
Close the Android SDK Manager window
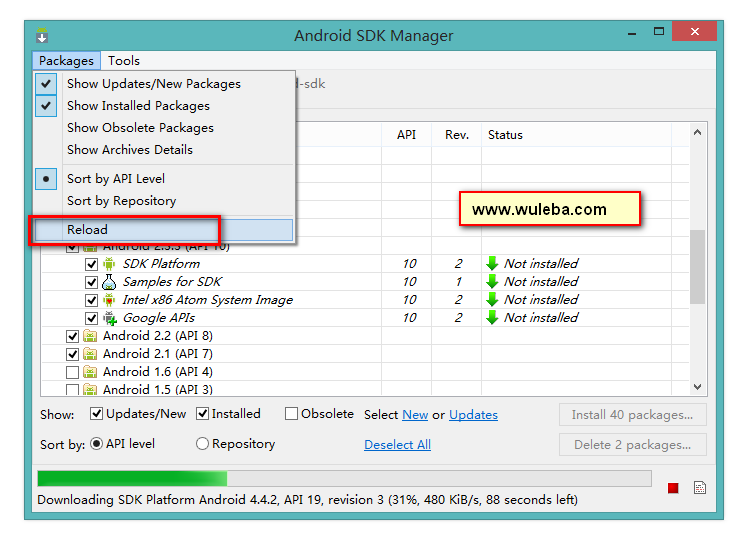694,32
